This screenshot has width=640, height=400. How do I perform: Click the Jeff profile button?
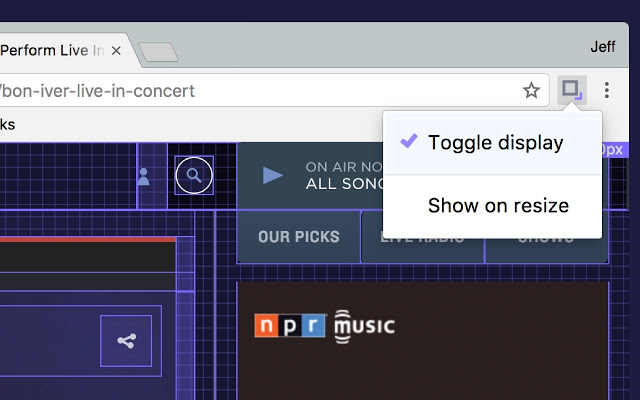[x=602, y=47]
